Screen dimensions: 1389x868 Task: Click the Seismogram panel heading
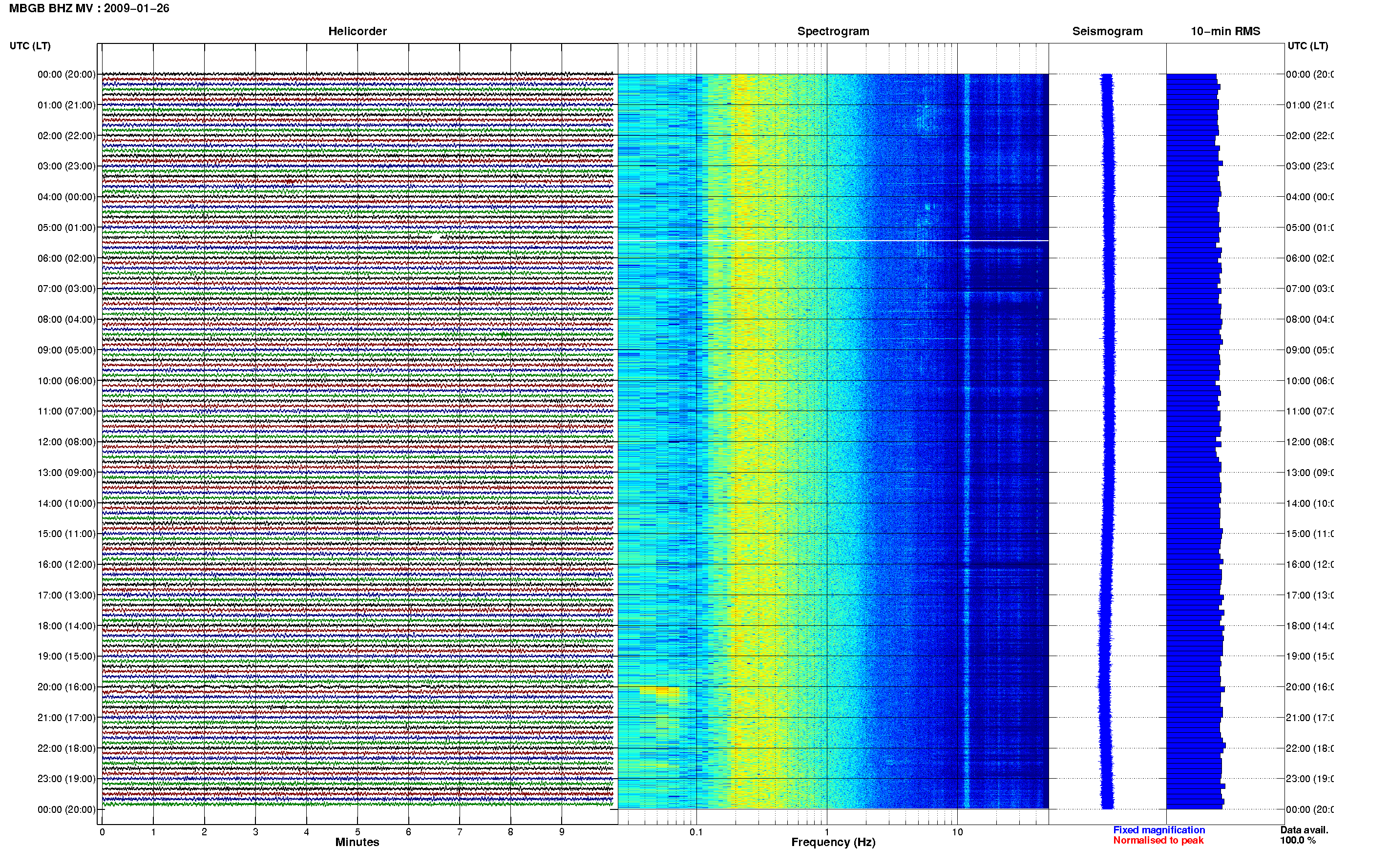1107,31
